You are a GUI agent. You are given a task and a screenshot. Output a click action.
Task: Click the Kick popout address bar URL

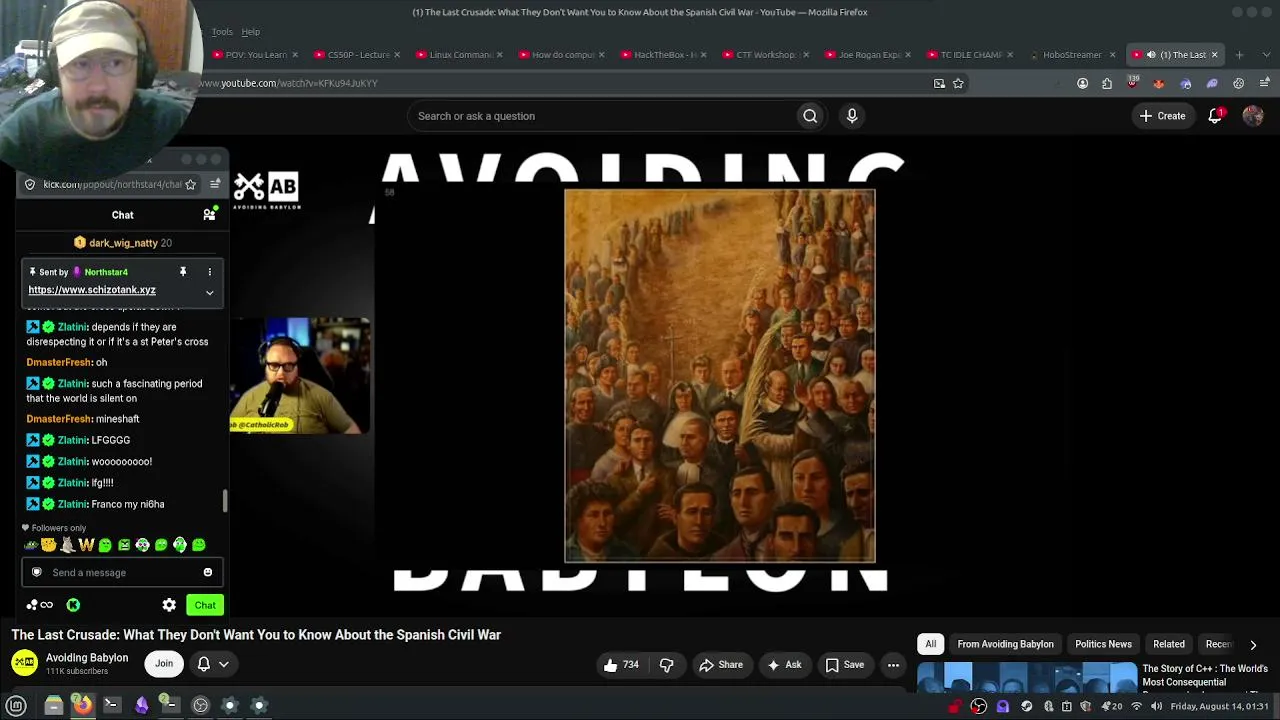112,185
